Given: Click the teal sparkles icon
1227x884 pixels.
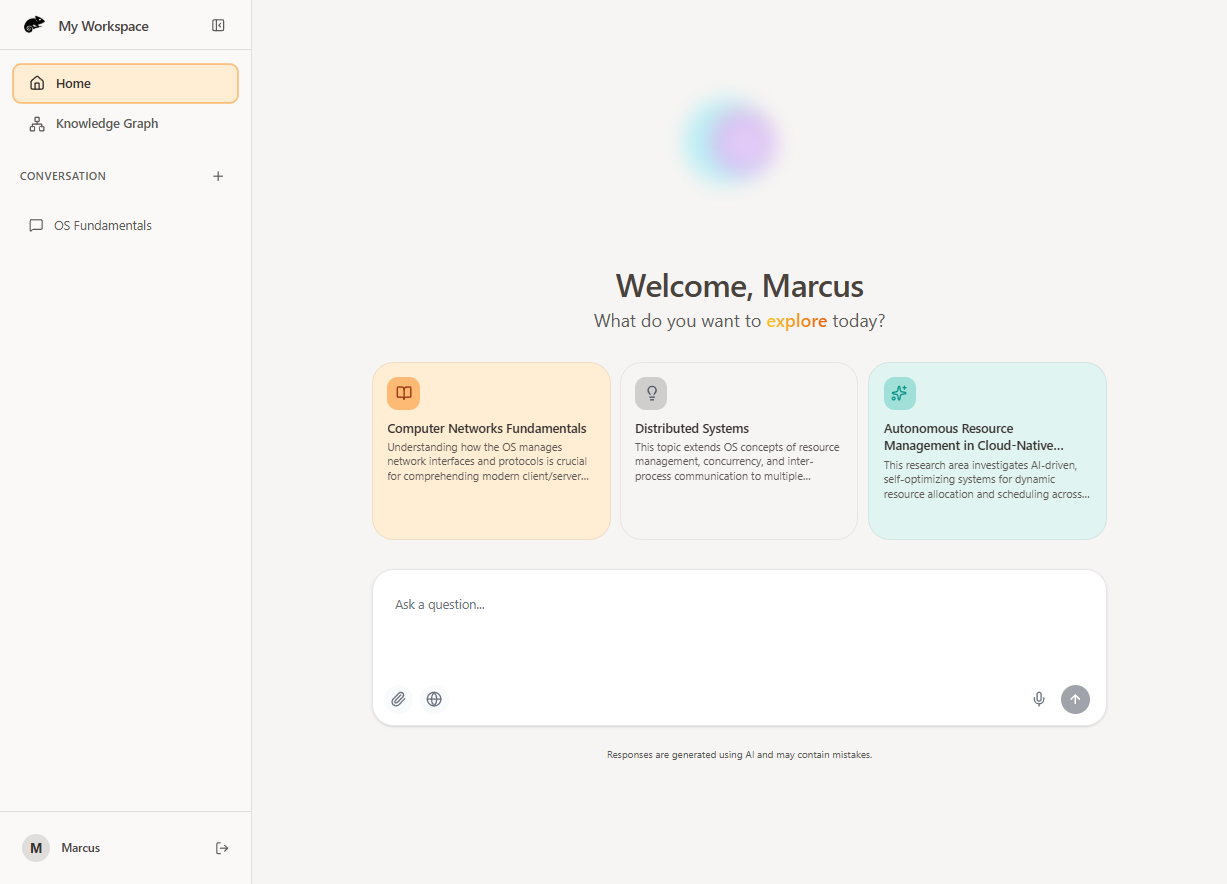Looking at the screenshot, I should point(899,393).
